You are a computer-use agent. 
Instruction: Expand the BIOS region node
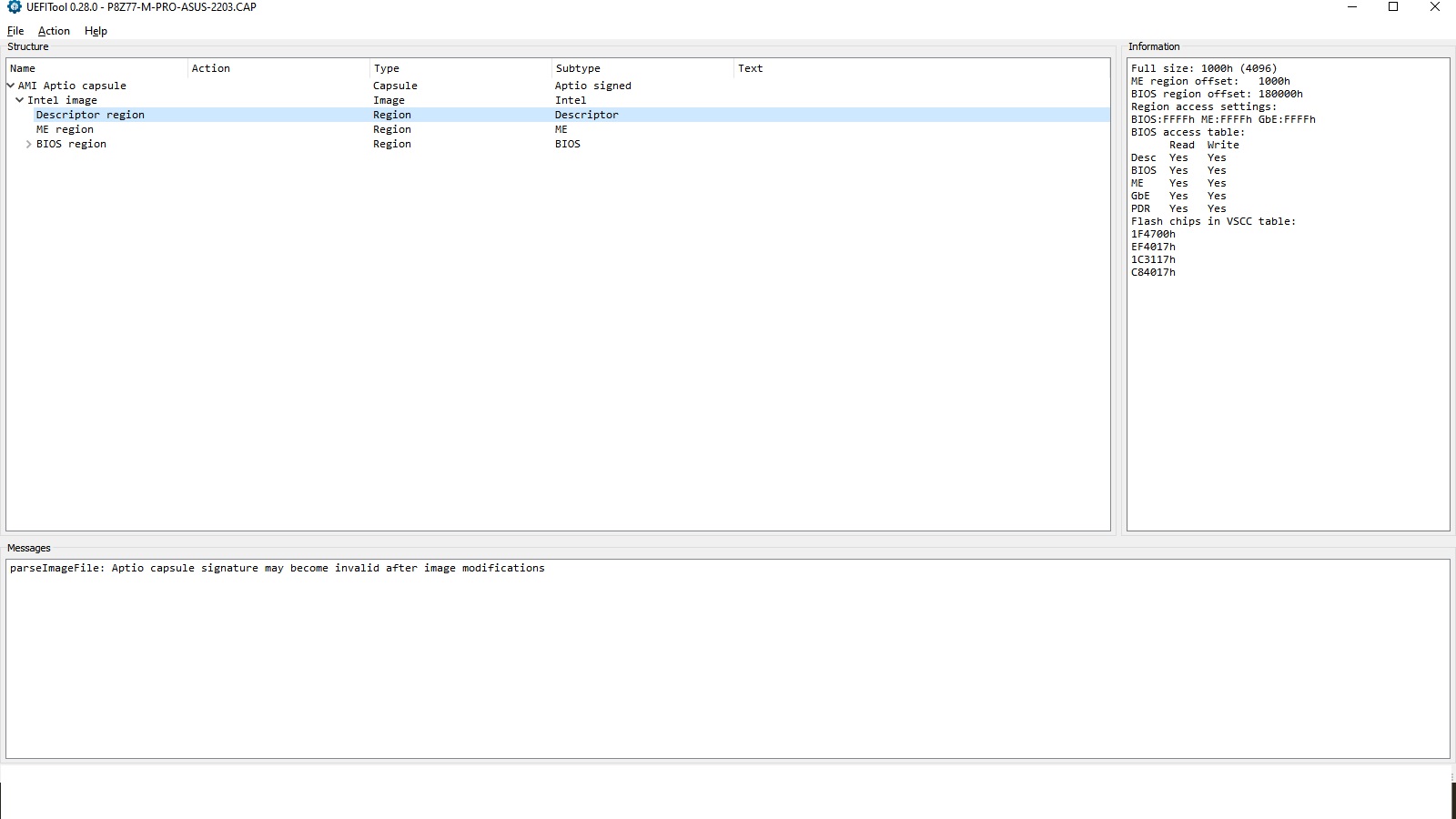pyautogui.click(x=29, y=144)
